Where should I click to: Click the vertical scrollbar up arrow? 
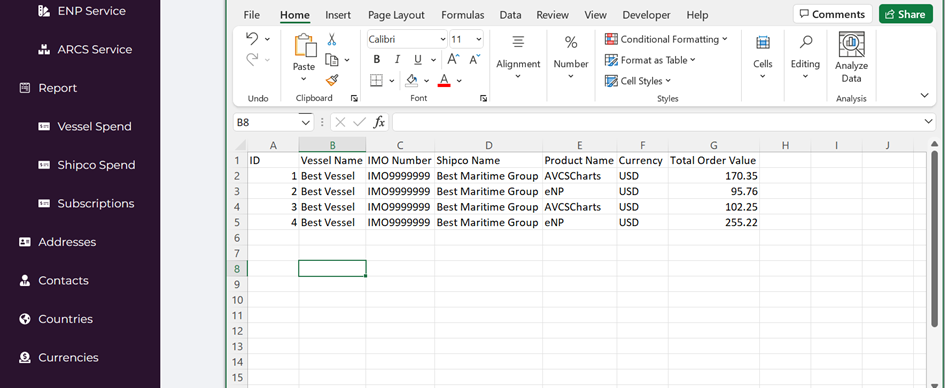[x=935, y=144]
